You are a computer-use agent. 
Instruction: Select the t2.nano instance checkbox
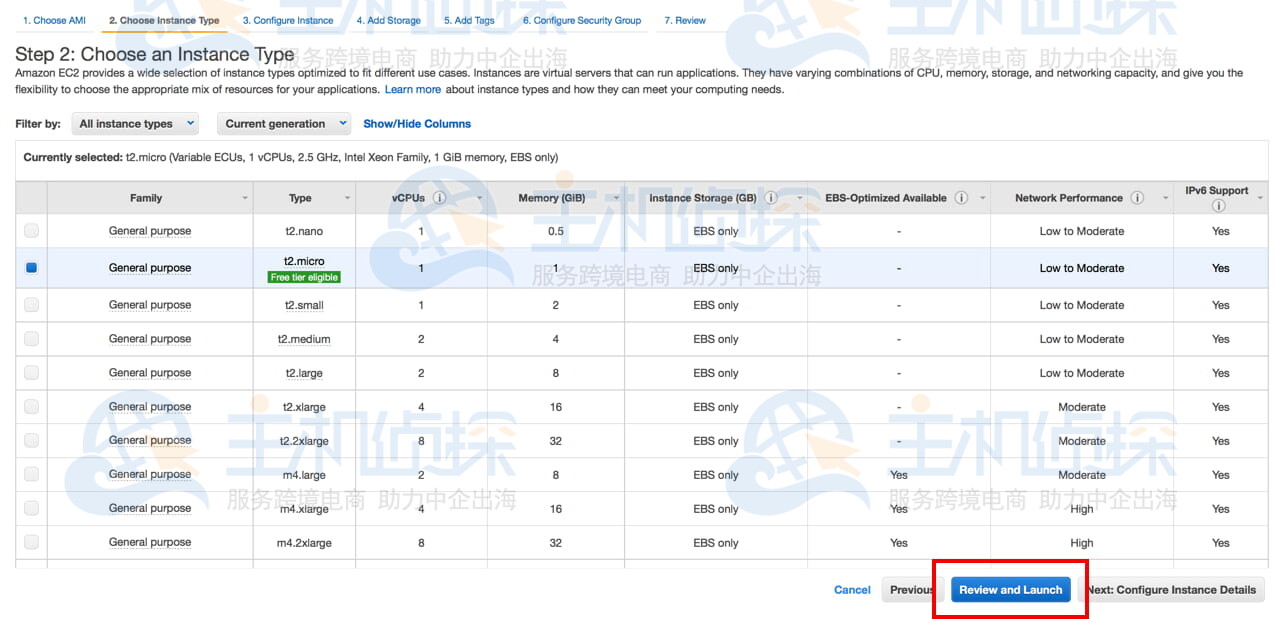pos(31,231)
